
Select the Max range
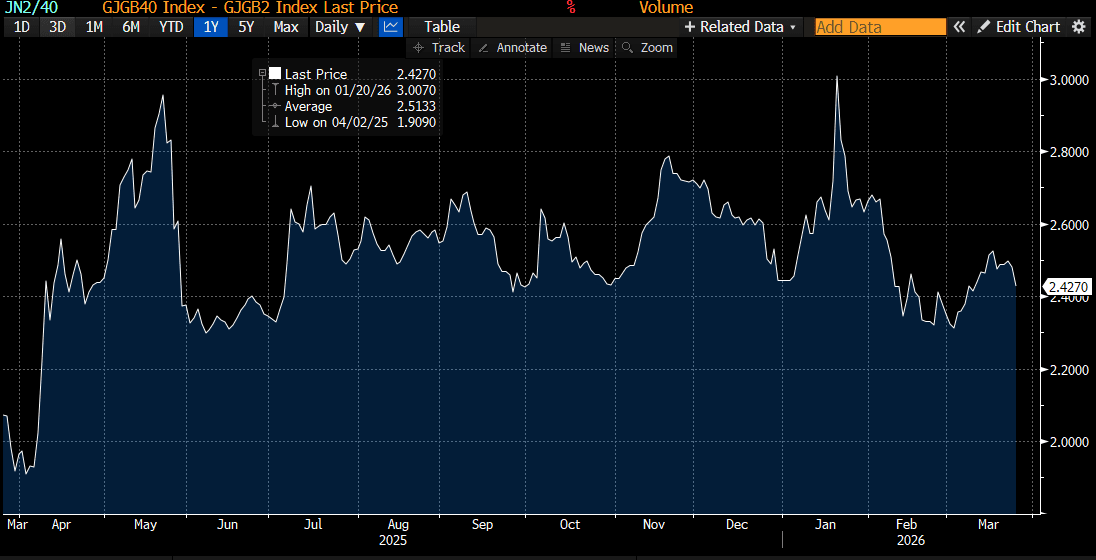[286, 27]
